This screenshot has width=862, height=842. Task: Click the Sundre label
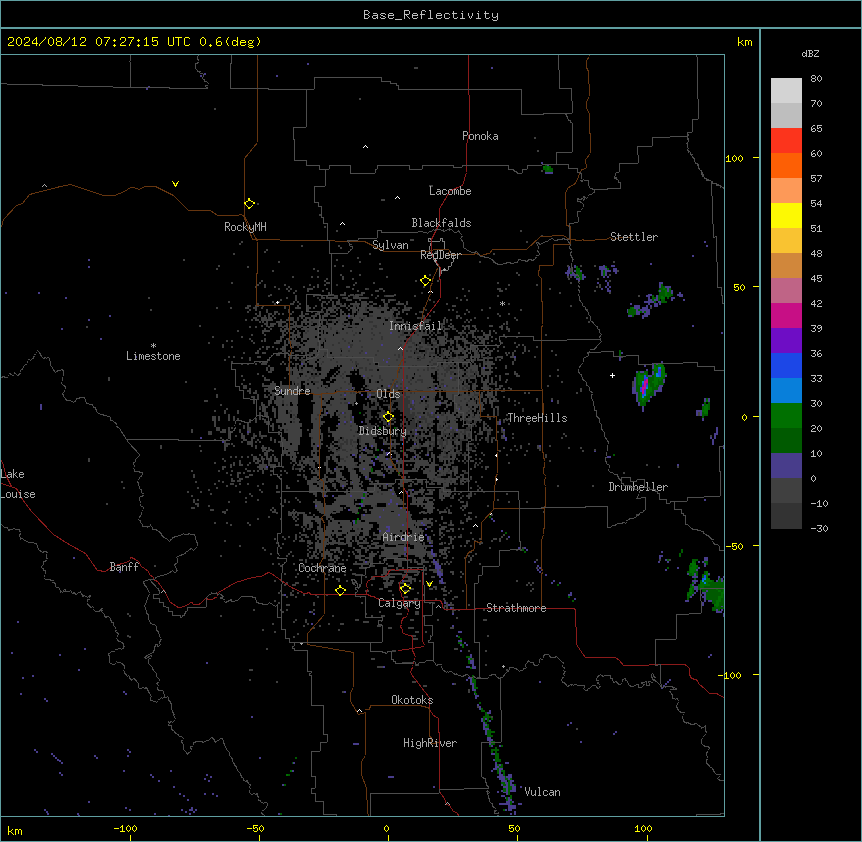click(x=292, y=391)
